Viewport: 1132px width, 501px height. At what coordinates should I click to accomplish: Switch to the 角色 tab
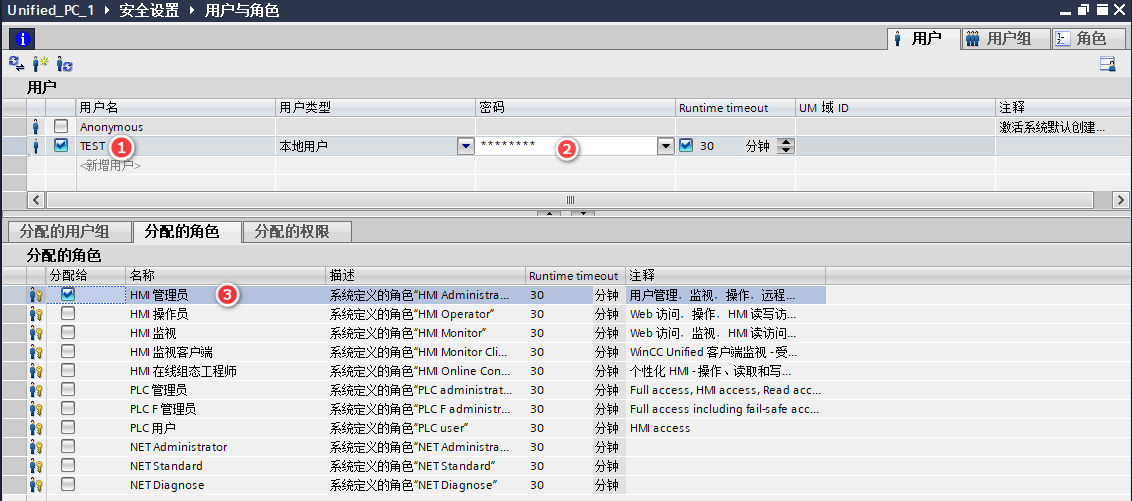click(1089, 39)
